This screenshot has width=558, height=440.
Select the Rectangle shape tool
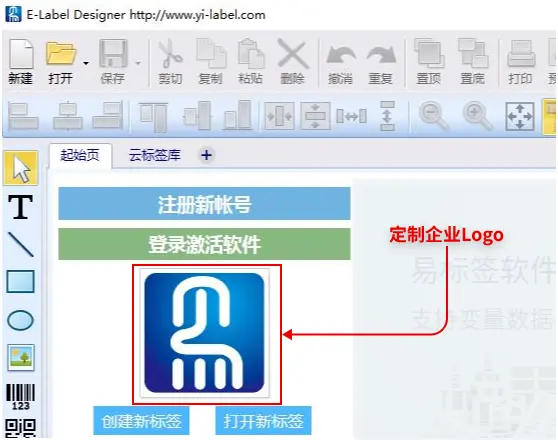21,281
